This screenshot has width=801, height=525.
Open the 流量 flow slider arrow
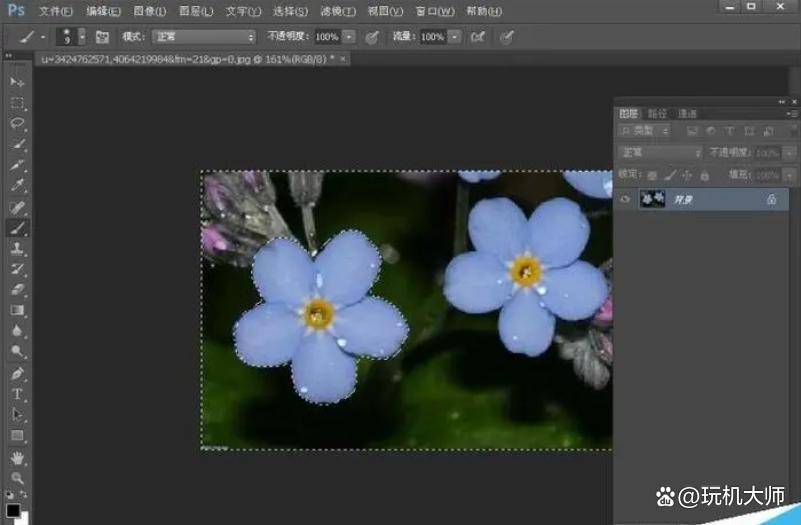pyautogui.click(x=455, y=37)
